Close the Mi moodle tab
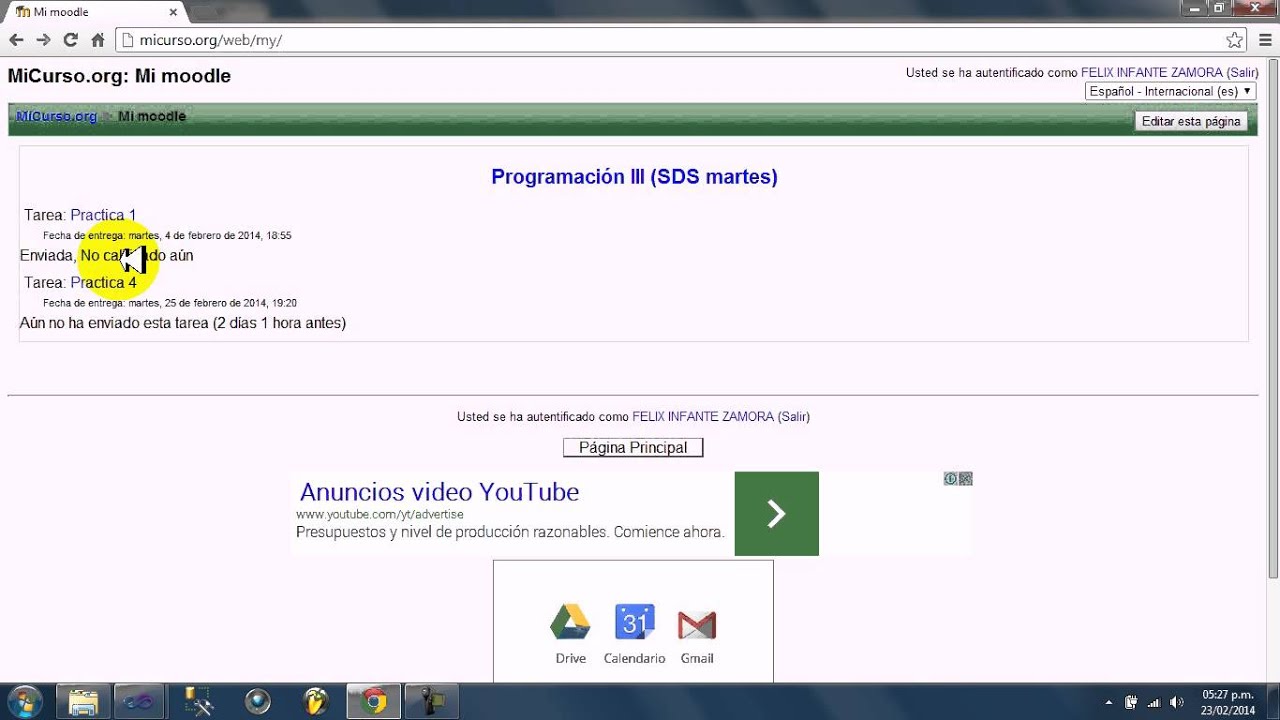This screenshot has width=1280, height=720. pyautogui.click(x=173, y=12)
